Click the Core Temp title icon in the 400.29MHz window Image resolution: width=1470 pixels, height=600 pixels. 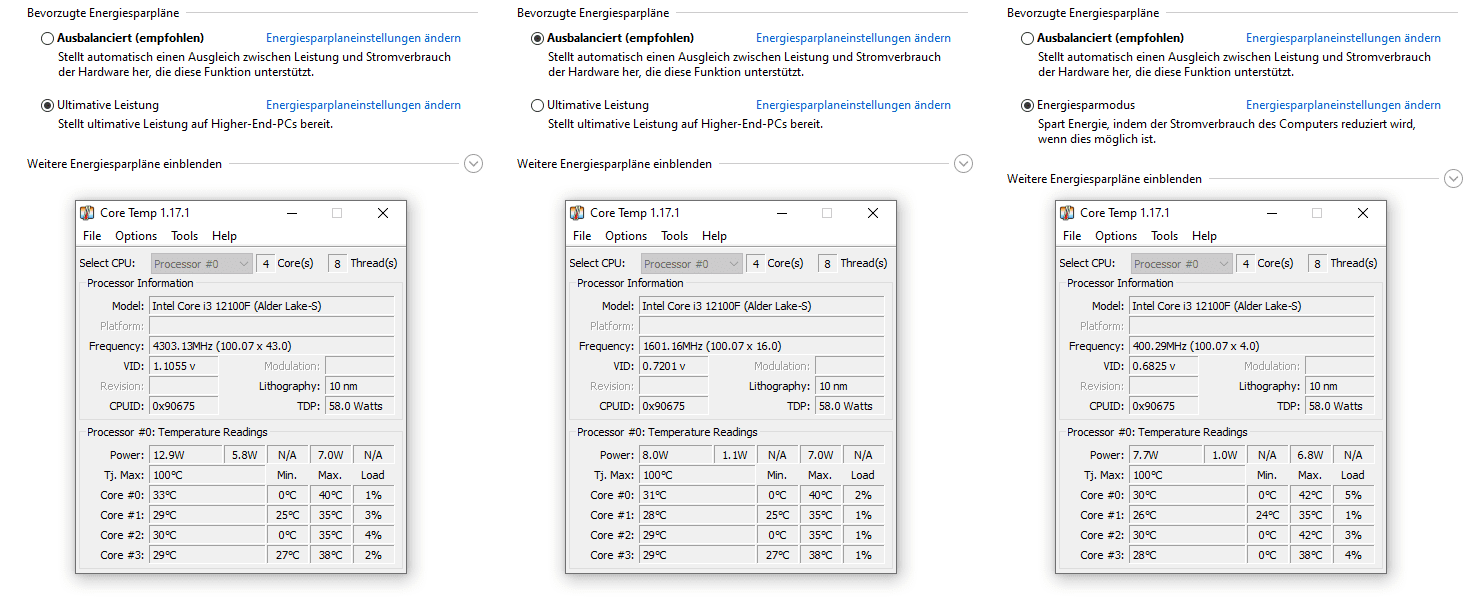click(1067, 213)
